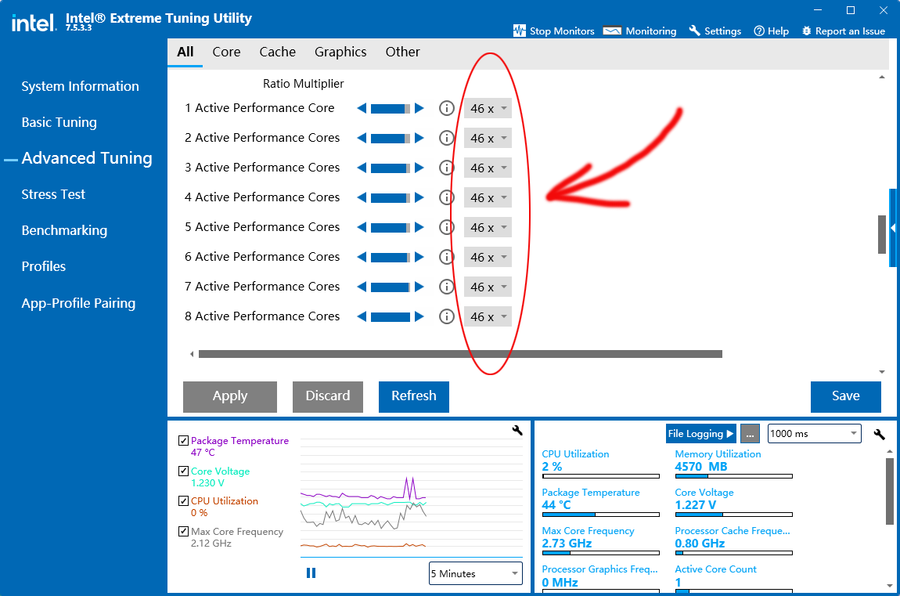
Task: Pause the monitoring graph
Action: point(311,573)
